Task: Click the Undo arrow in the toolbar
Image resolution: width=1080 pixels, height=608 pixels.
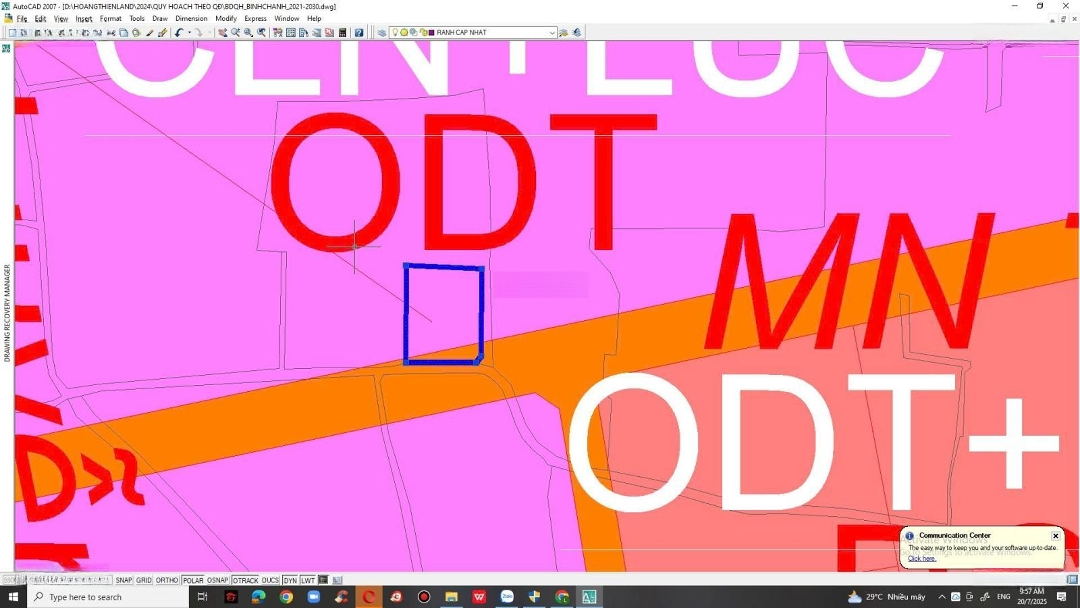Action: (x=179, y=33)
